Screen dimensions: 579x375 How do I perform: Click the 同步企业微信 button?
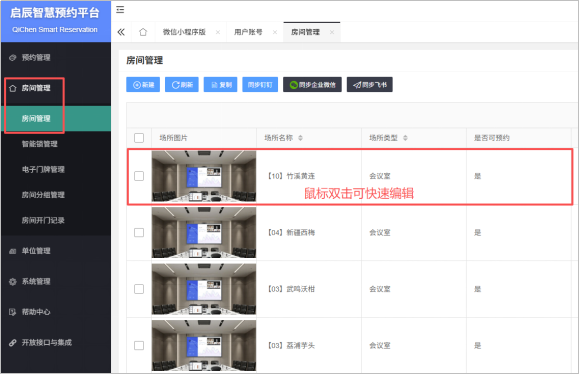pos(312,85)
